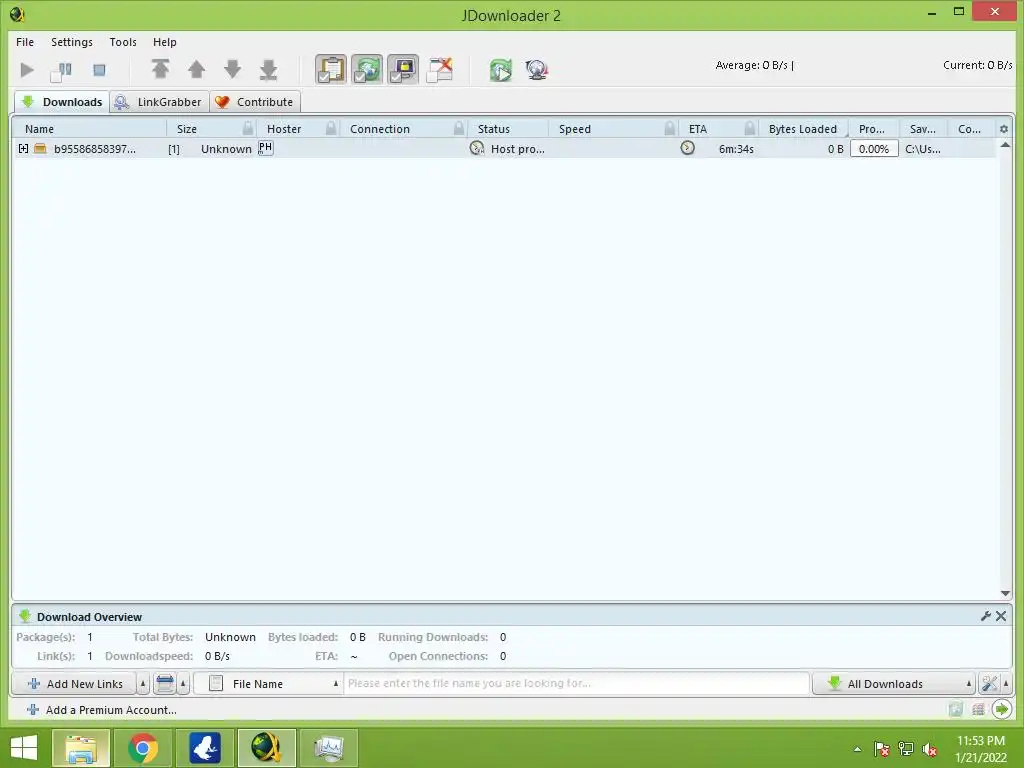Toggle auto reconnect in the toolbar

point(367,70)
